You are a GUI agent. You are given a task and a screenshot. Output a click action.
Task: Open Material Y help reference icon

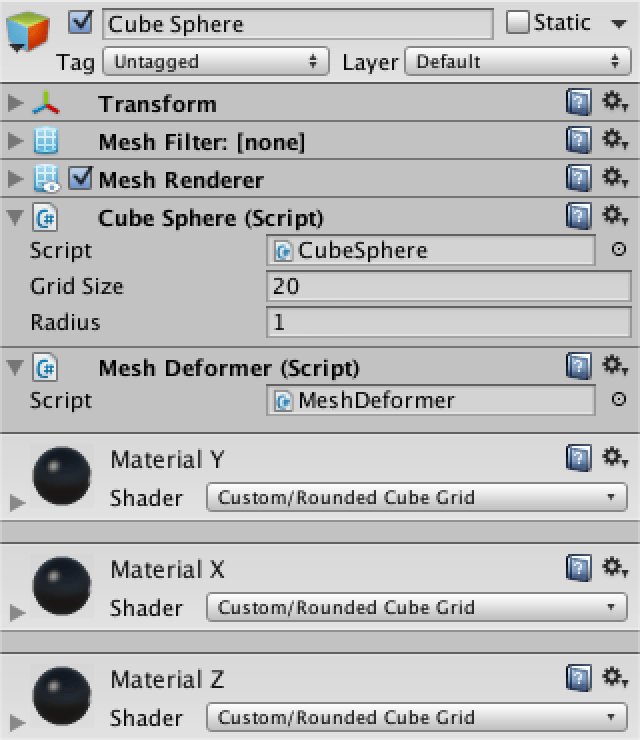tap(579, 458)
